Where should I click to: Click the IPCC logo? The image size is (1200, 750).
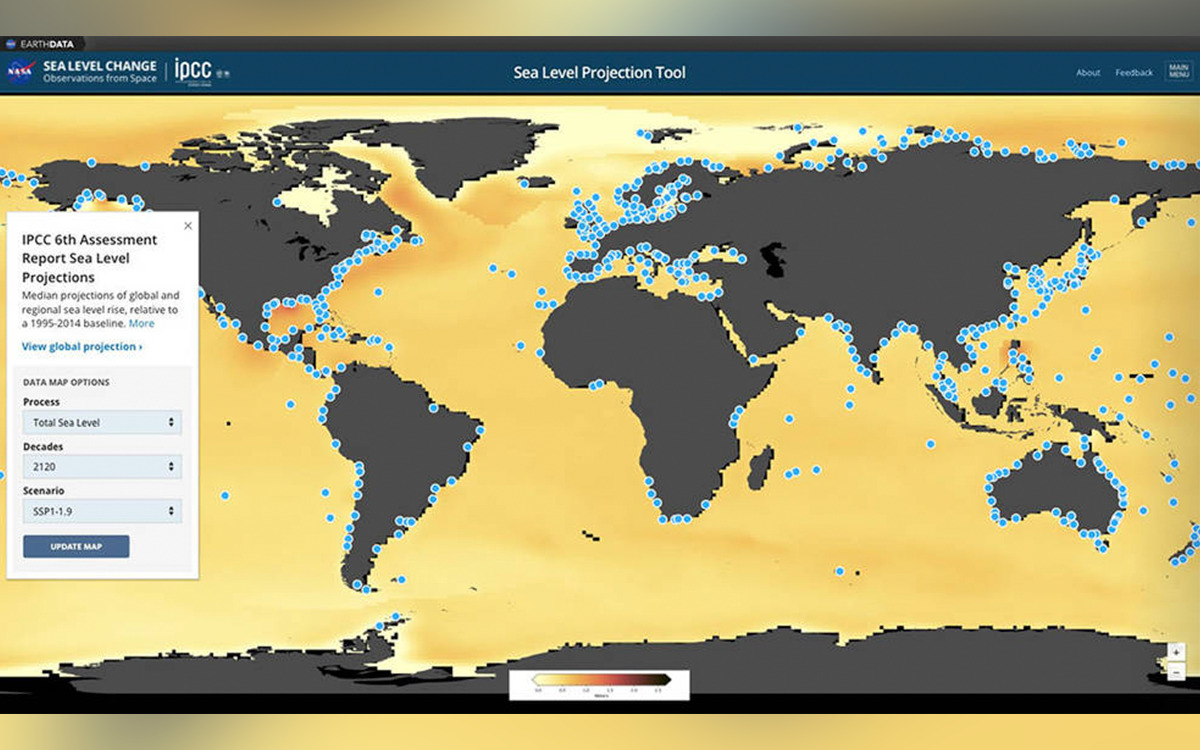[193, 70]
